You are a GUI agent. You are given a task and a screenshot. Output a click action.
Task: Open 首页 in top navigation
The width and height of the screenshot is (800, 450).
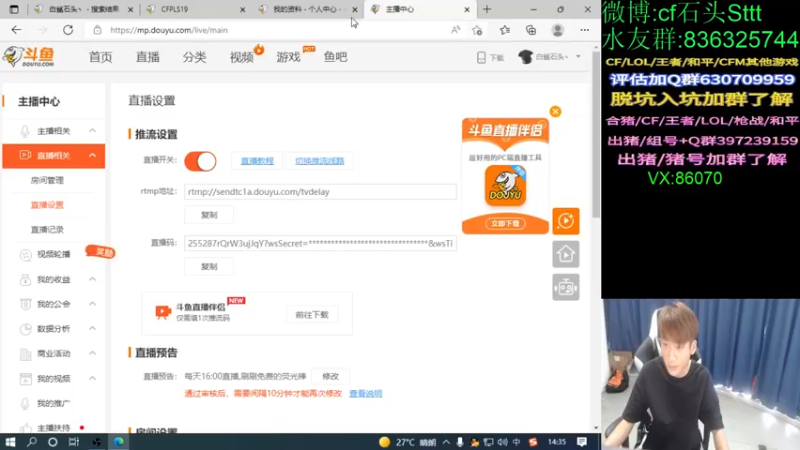point(101,57)
